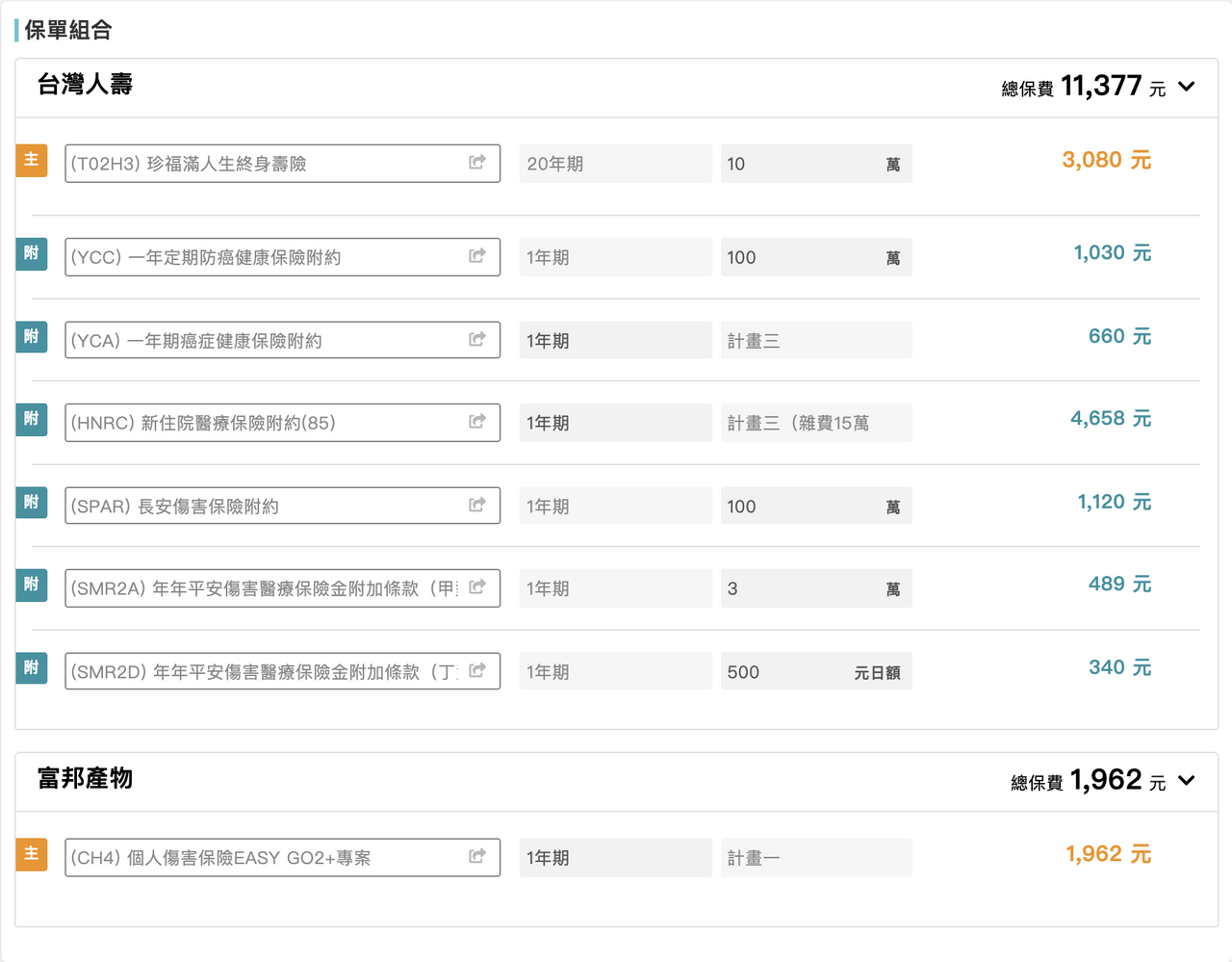Select the SMR2D 年年平安傷害醫療 product field
Screen dimensions: 1232x962
tap(283, 671)
